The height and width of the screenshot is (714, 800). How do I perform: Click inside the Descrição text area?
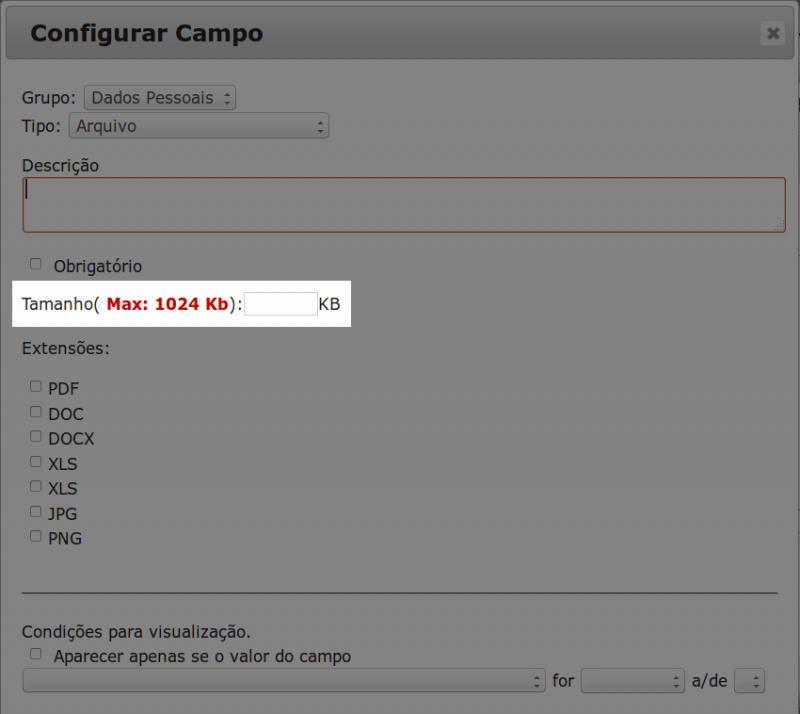400,203
